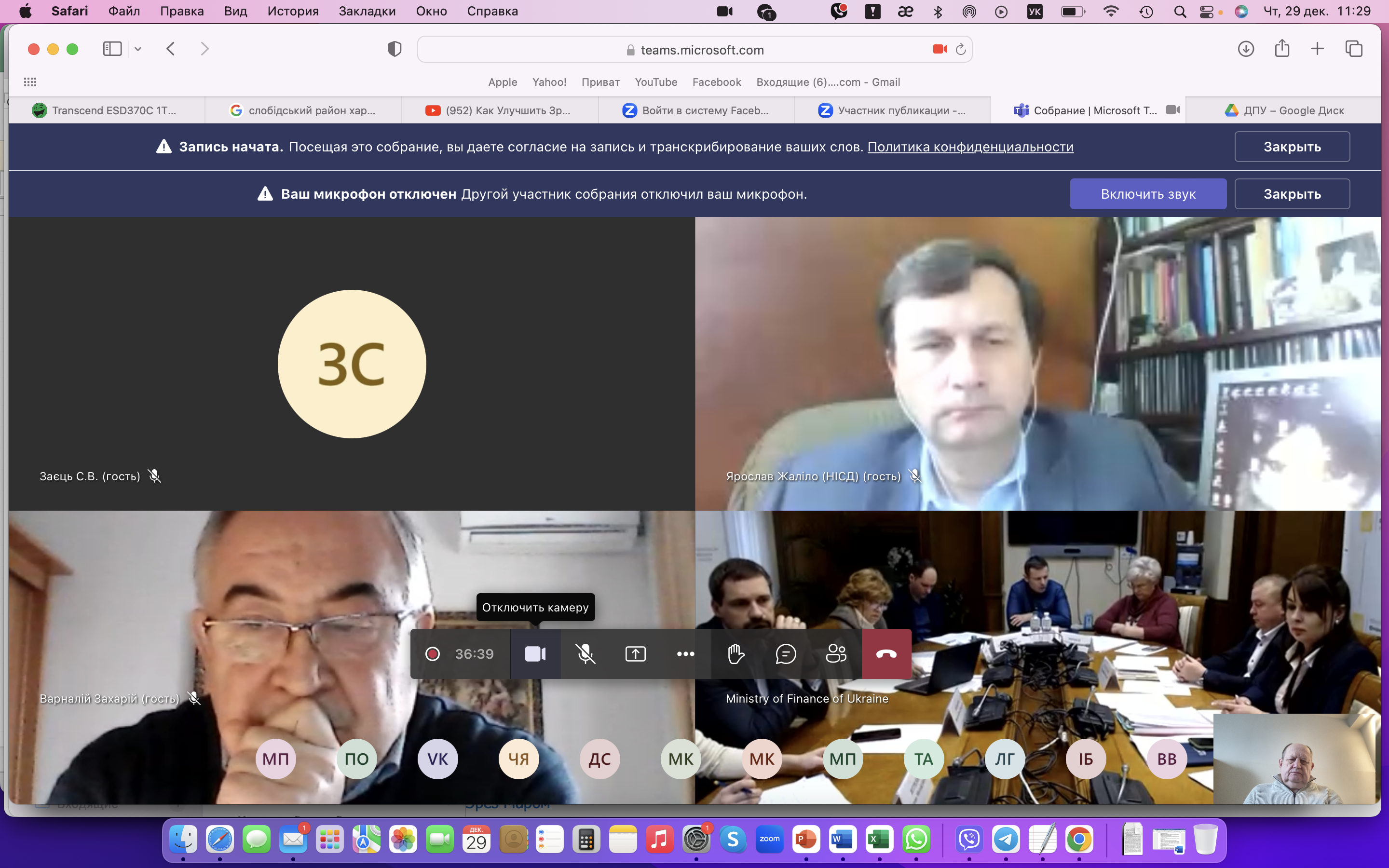Show Safari downloads
1389x868 pixels.
(1245, 49)
